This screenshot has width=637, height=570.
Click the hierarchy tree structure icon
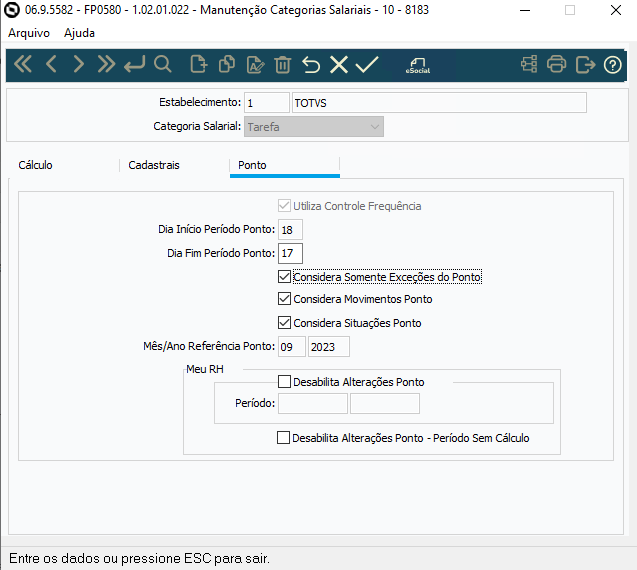click(529, 65)
